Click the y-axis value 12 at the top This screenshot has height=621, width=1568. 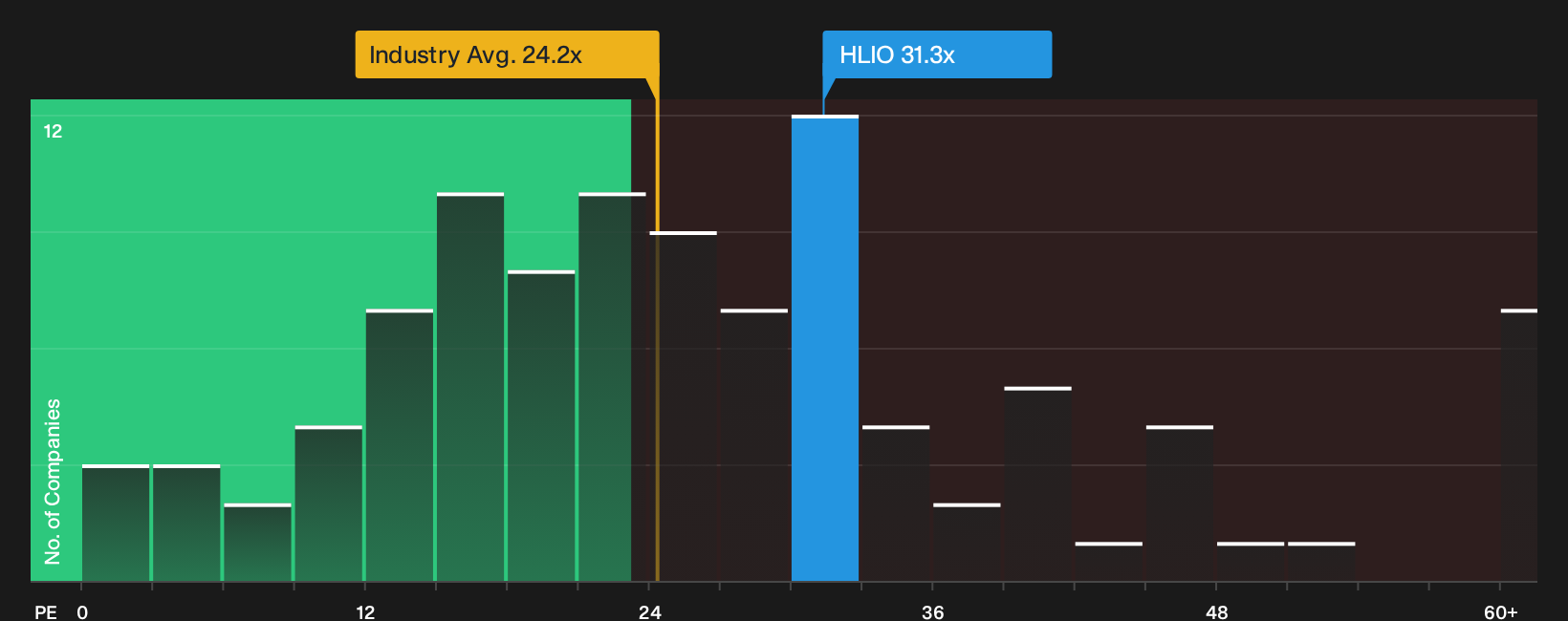[x=53, y=131]
